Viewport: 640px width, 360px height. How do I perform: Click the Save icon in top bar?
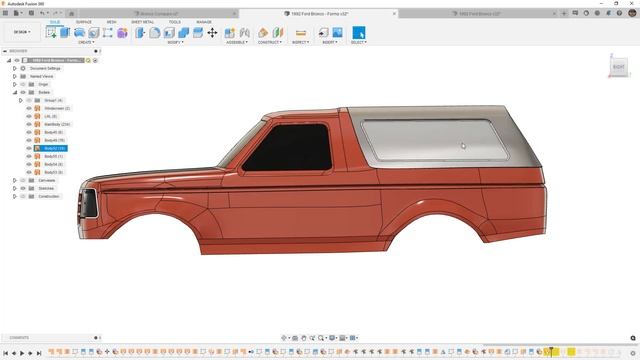[31, 13]
